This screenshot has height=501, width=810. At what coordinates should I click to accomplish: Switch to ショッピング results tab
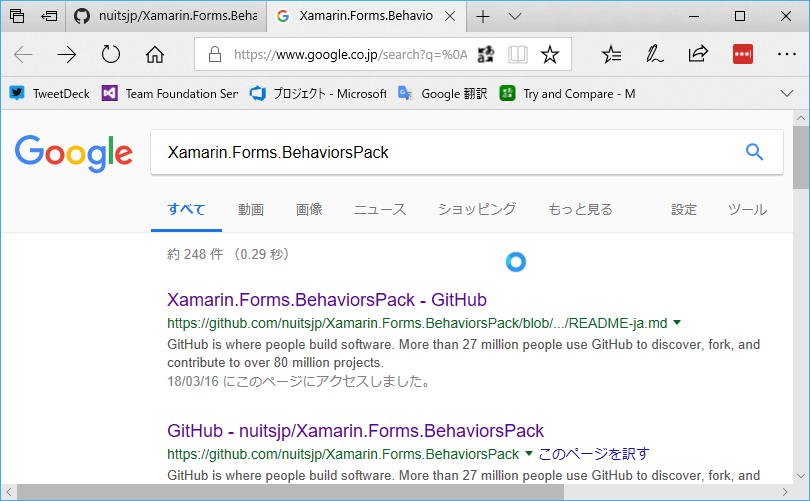coord(476,209)
